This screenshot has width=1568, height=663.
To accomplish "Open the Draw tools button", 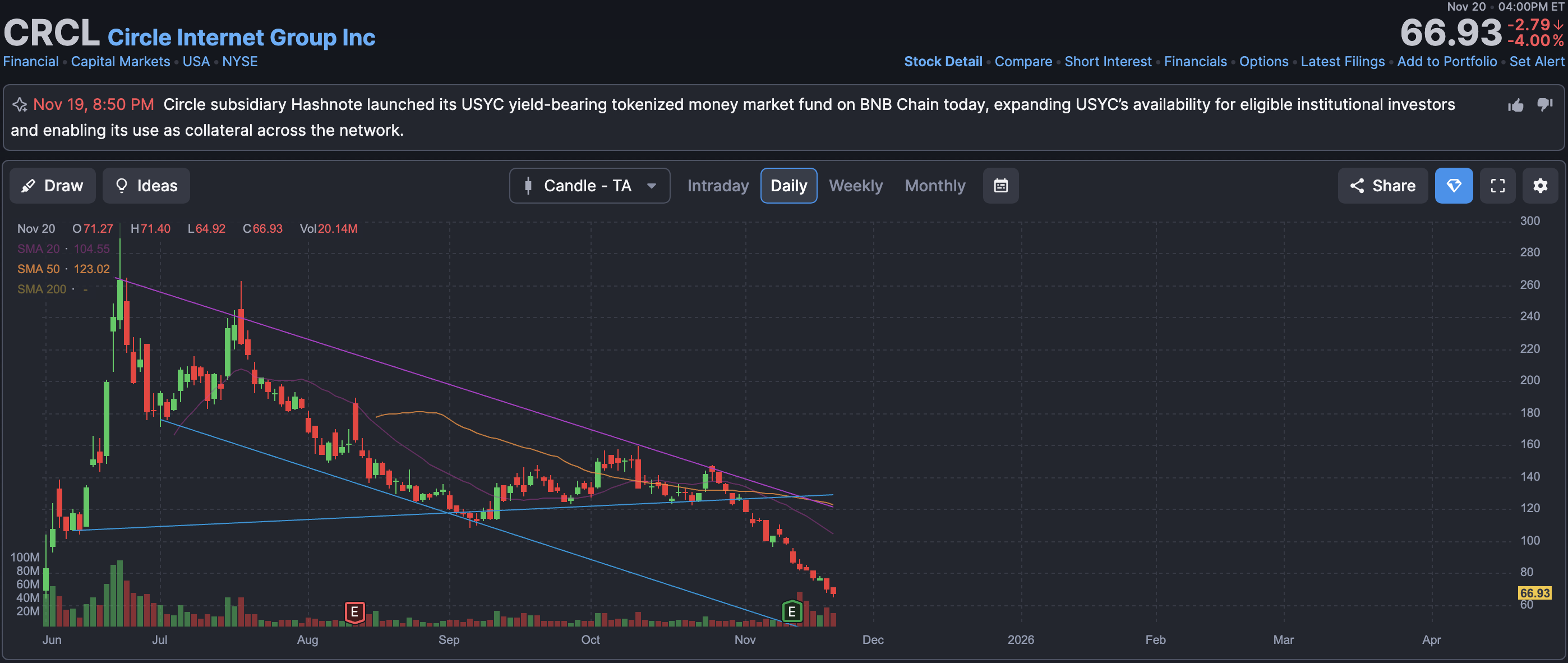I will 52,186.
